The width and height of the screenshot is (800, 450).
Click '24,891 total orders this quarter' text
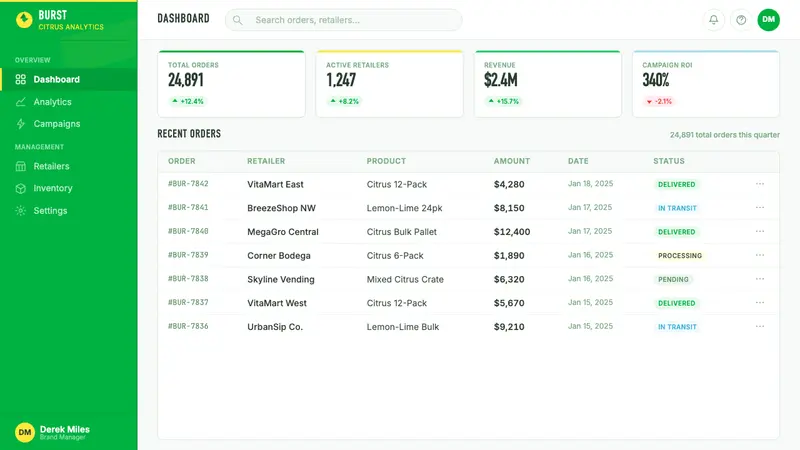tap(724, 135)
